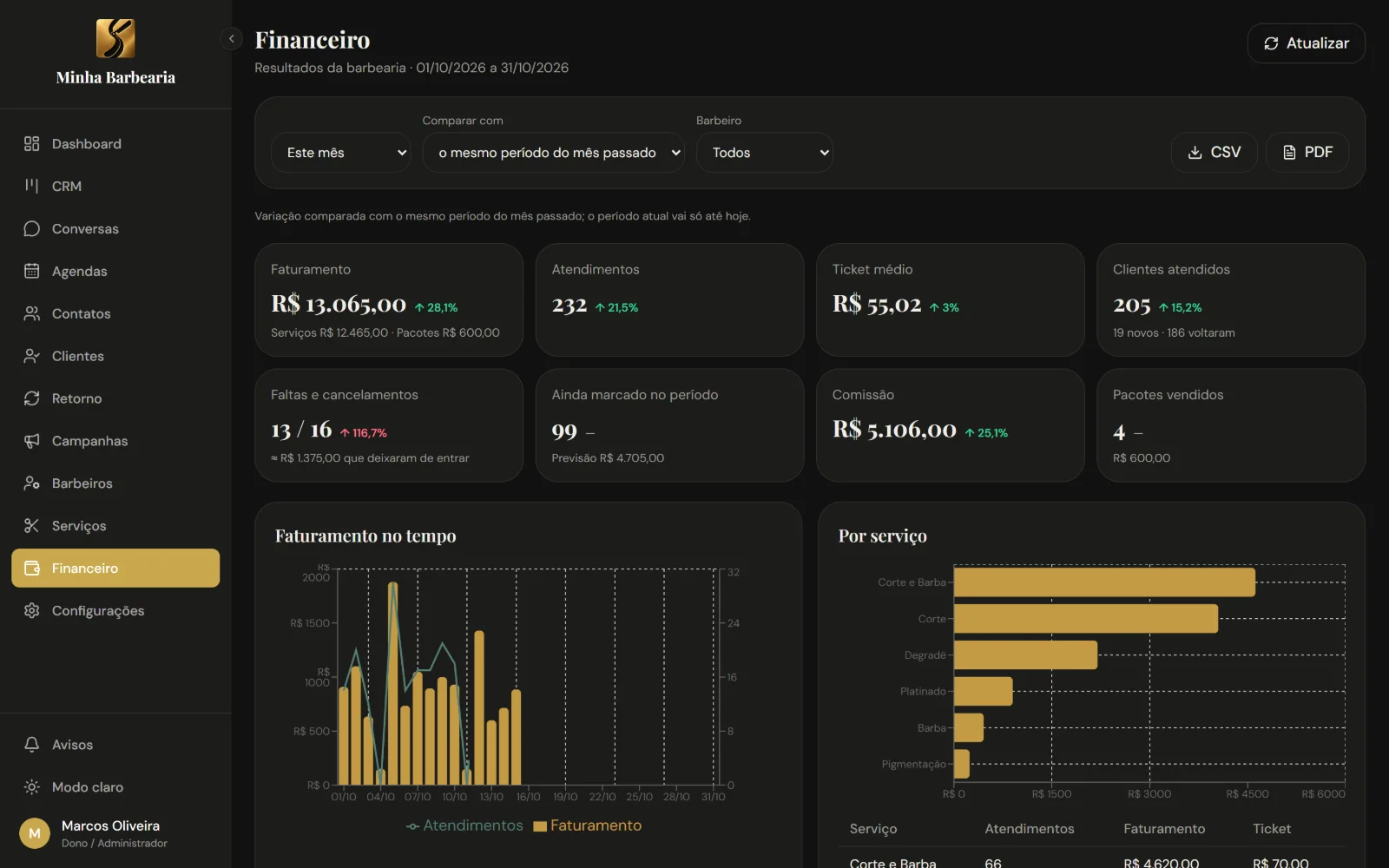1389x868 pixels.
Task: Click the download icon on CSV
Action: (x=1195, y=153)
